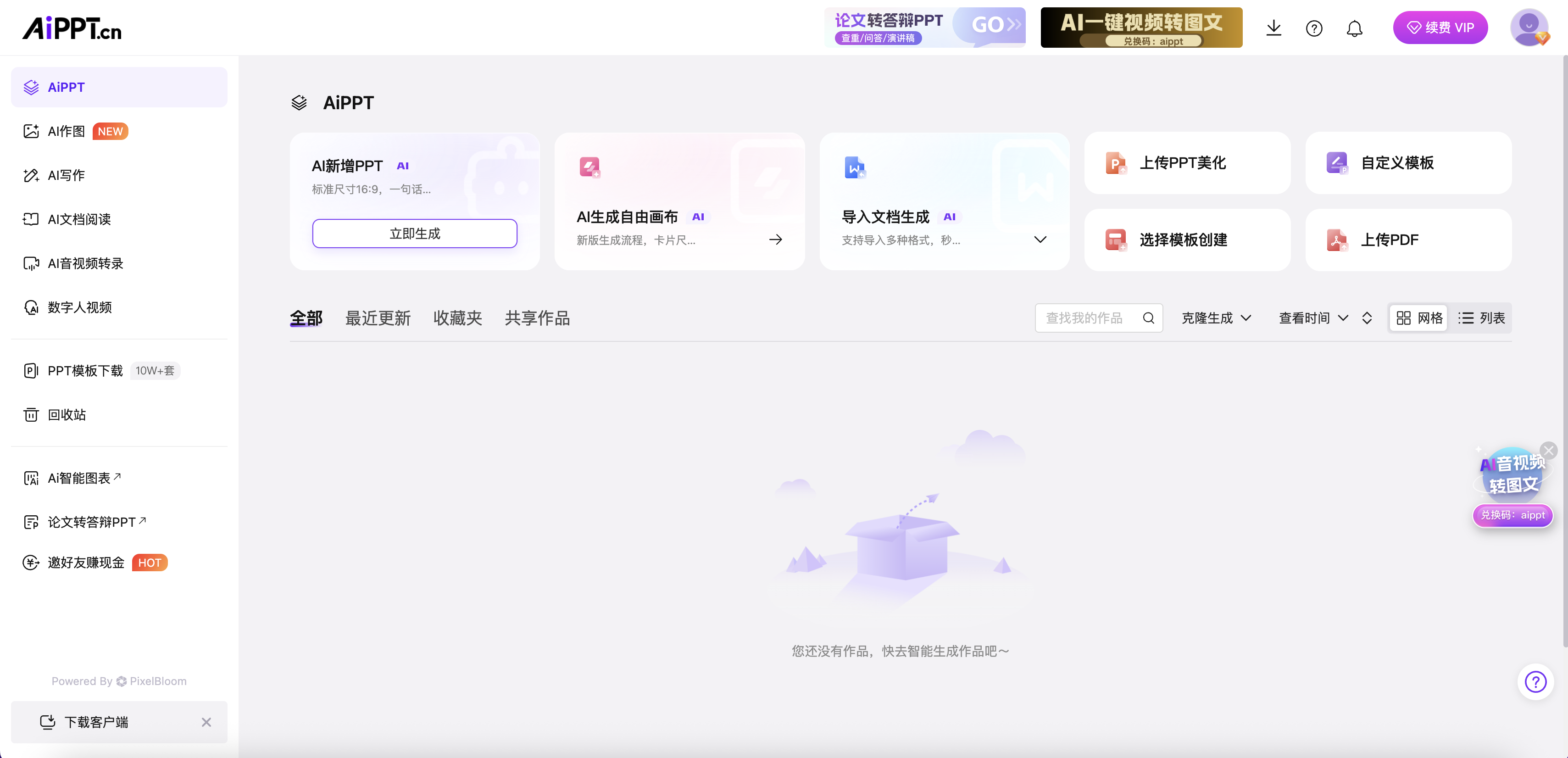The height and width of the screenshot is (758, 1568).
Task: Switch works display to 列表 list view
Action: coord(1482,317)
